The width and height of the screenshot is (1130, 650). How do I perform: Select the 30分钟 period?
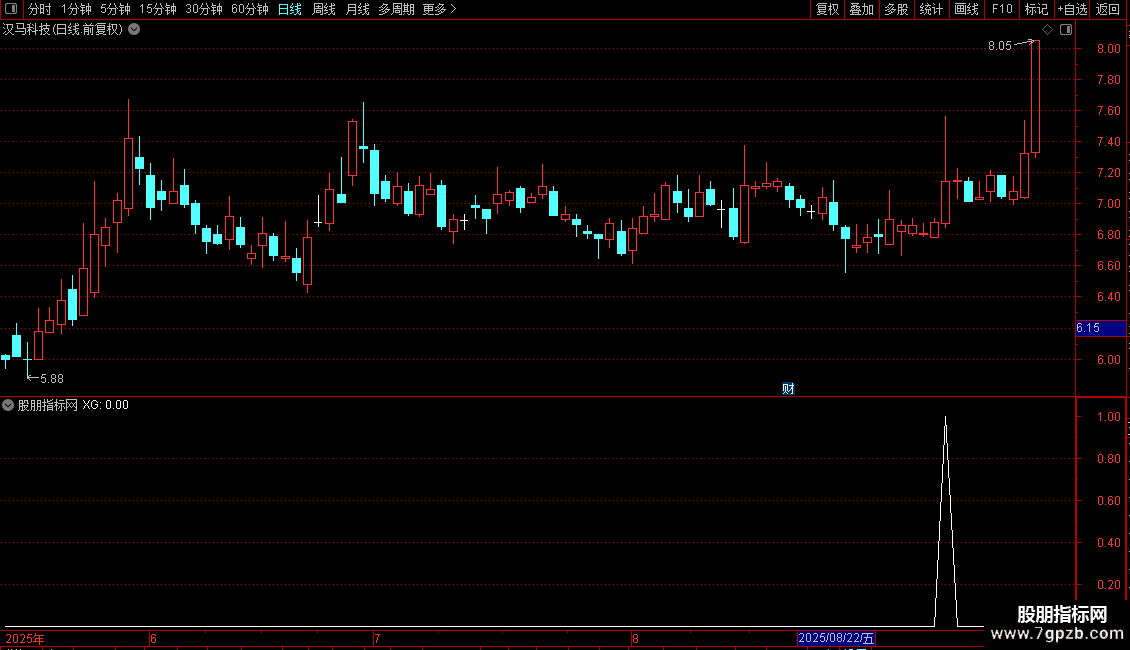pyautogui.click(x=204, y=9)
